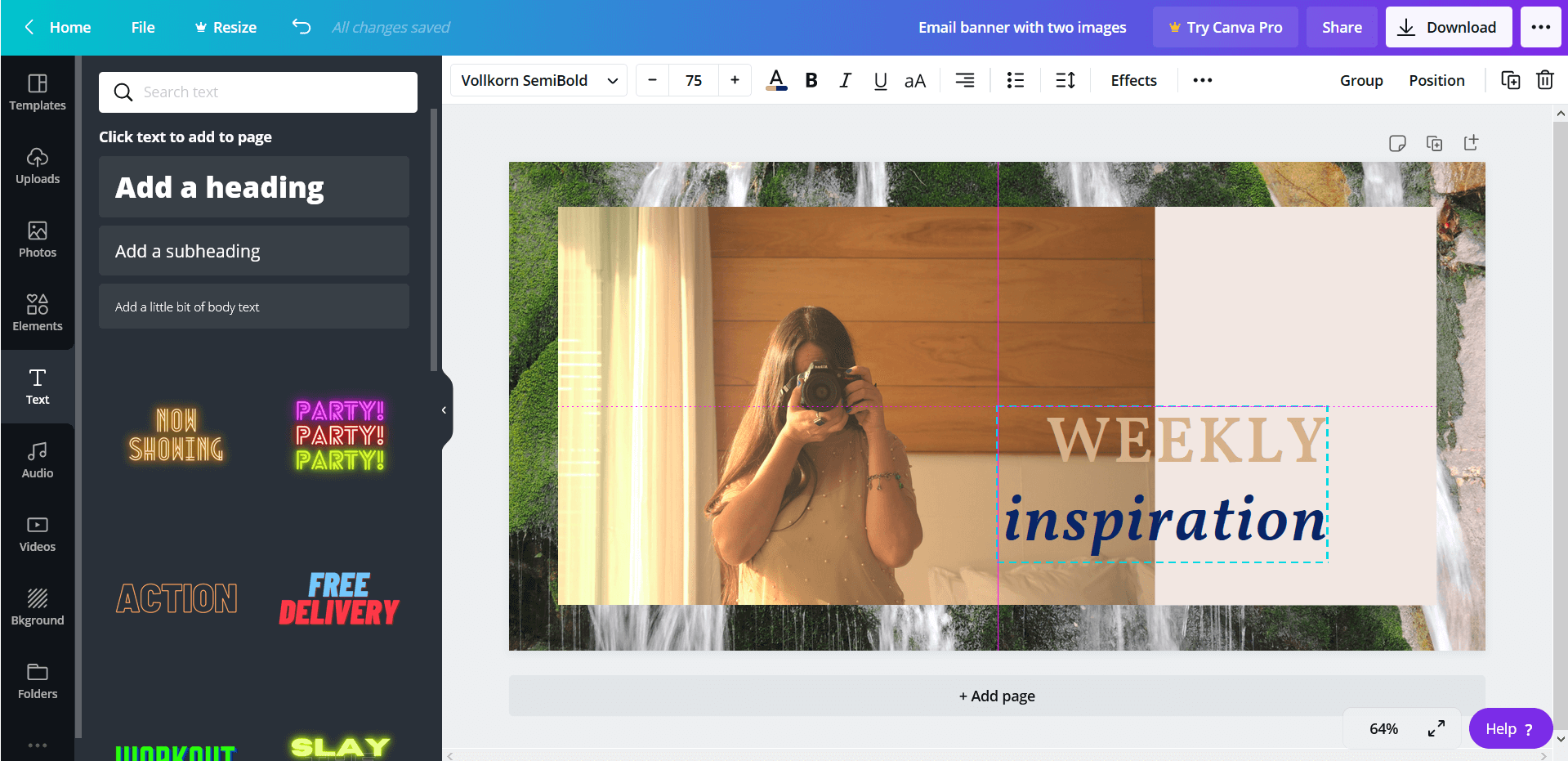Open the Elements panel
Image resolution: width=1568 pixels, height=761 pixels.
tap(38, 313)
